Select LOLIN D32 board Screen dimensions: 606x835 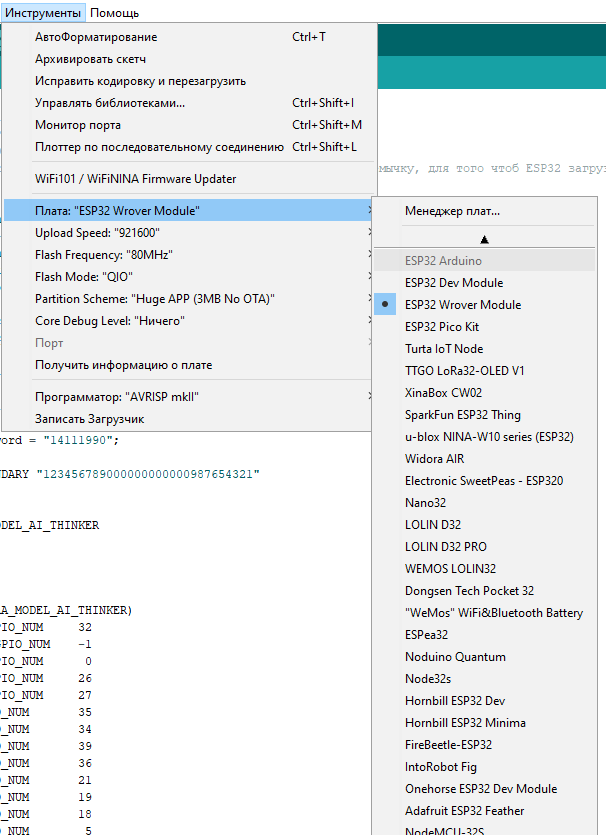[485, 525]
